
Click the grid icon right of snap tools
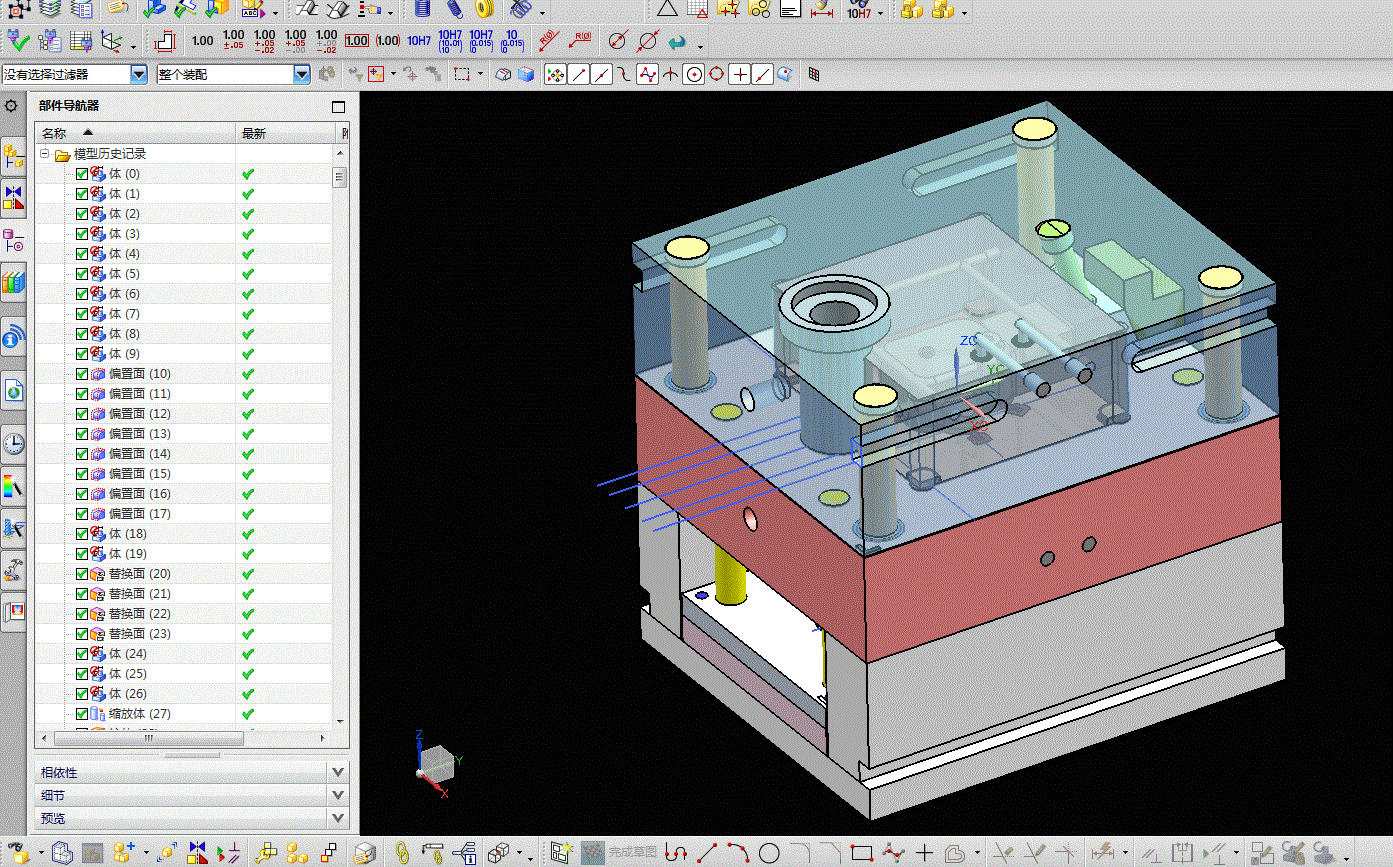pos(814,74)
